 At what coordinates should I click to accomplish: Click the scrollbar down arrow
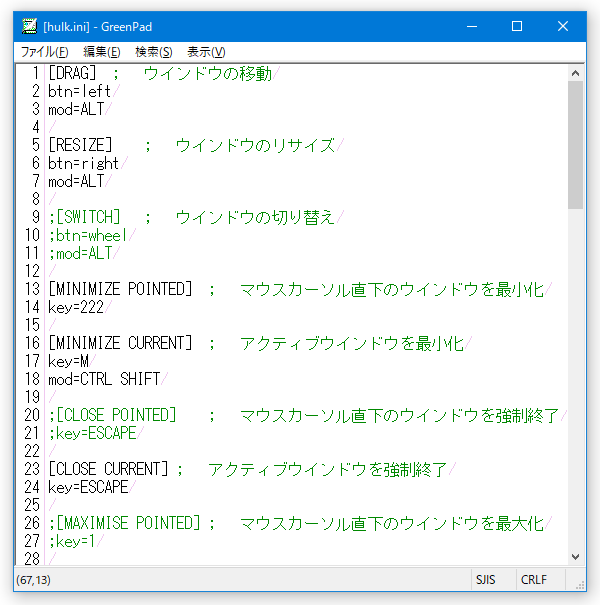coord(575,557)
